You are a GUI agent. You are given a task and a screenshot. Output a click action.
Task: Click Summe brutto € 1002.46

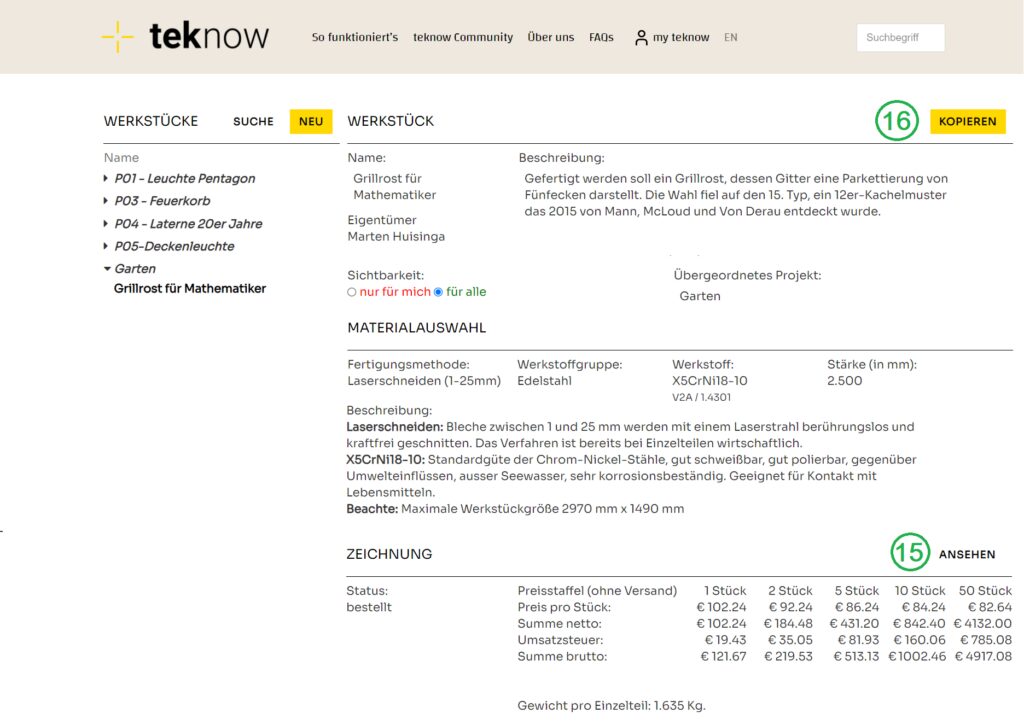point(917,656)
